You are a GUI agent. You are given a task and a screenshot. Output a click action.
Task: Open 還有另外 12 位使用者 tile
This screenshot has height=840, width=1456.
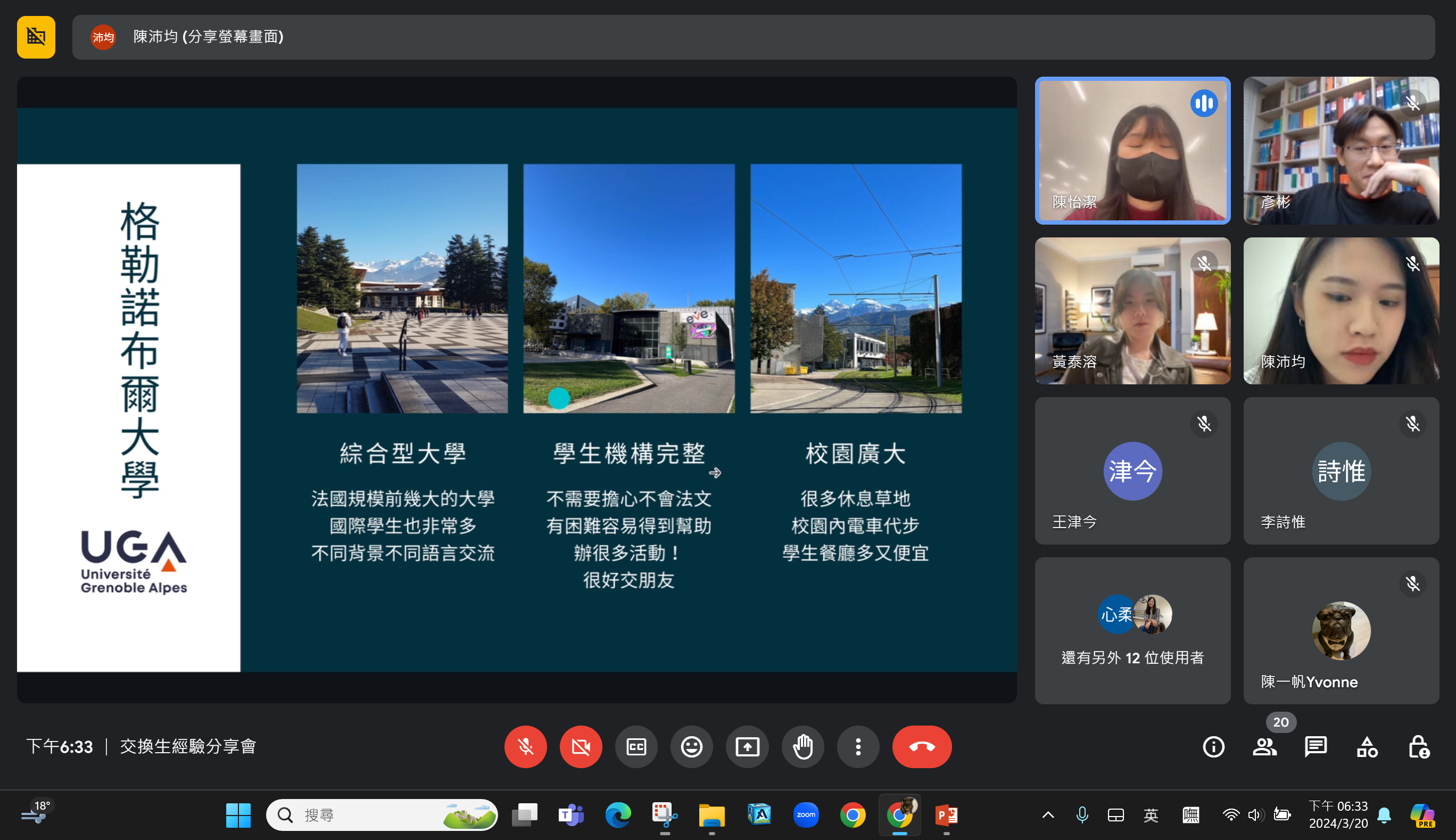point(1132,630)
